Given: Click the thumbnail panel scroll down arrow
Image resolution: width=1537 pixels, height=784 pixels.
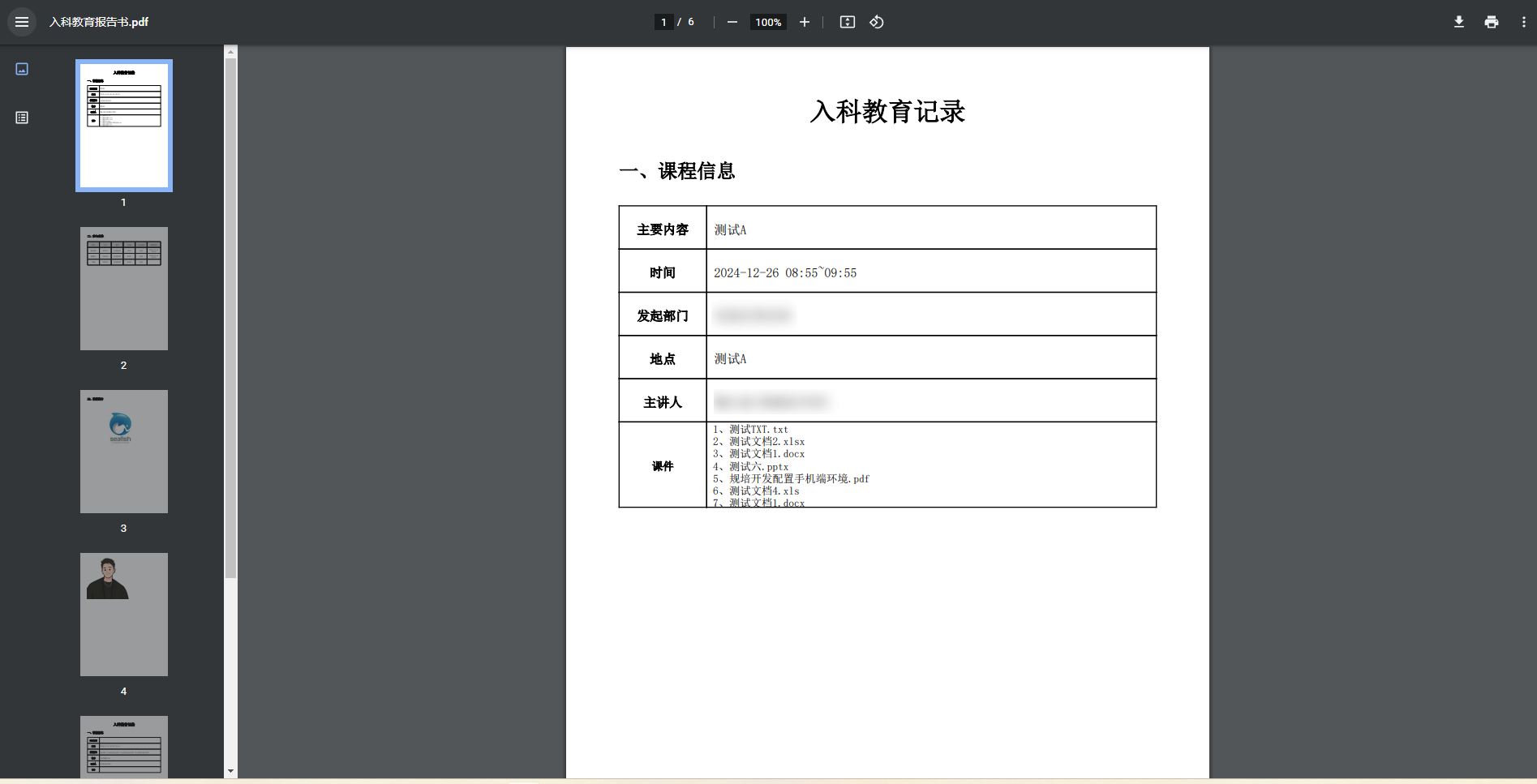Looking at the screenshot, I should (x=231, y=771).
